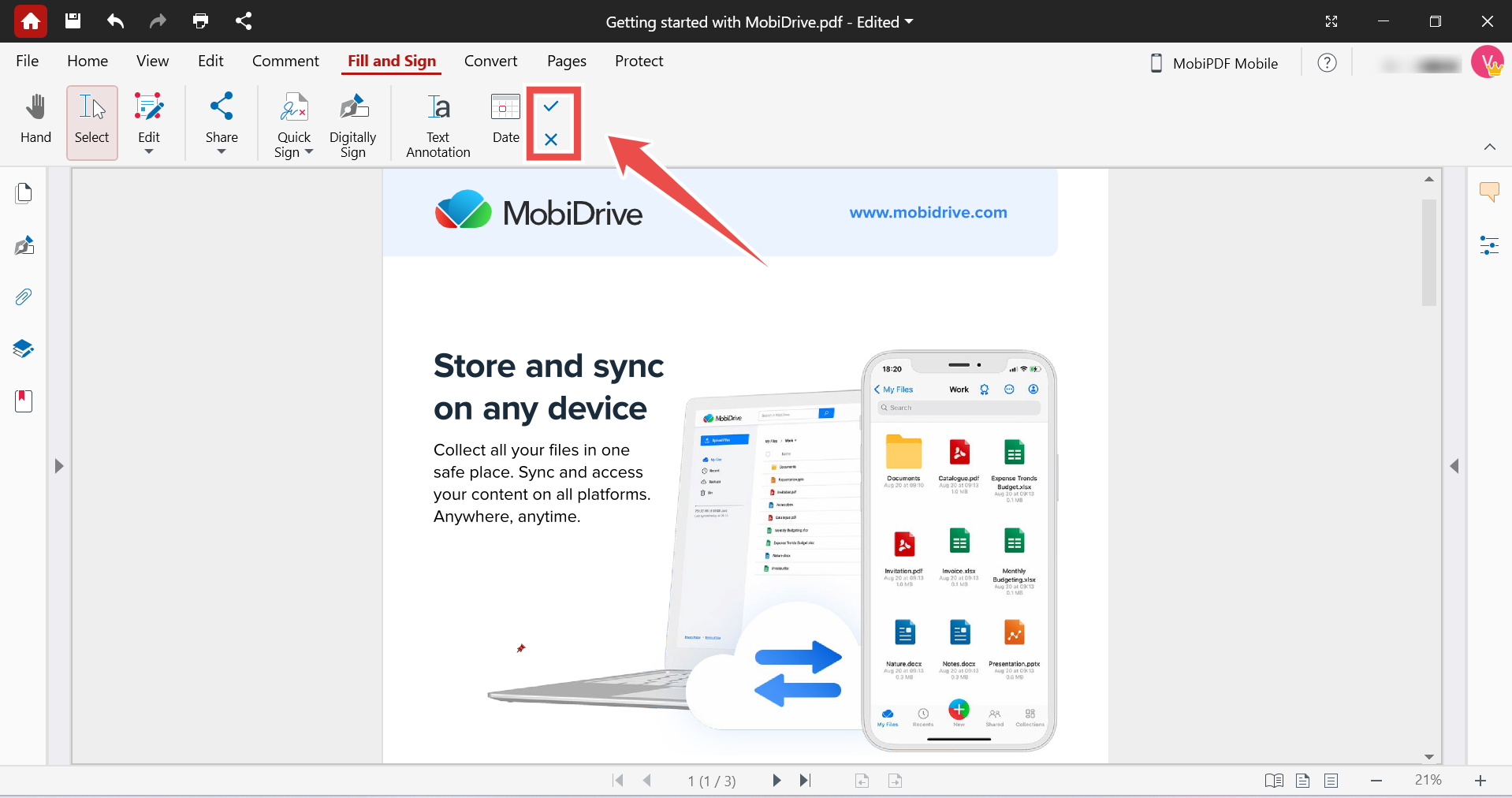Expand the left side panel arrow
The width and height of the screenshot is (1512, 798).
59,466
